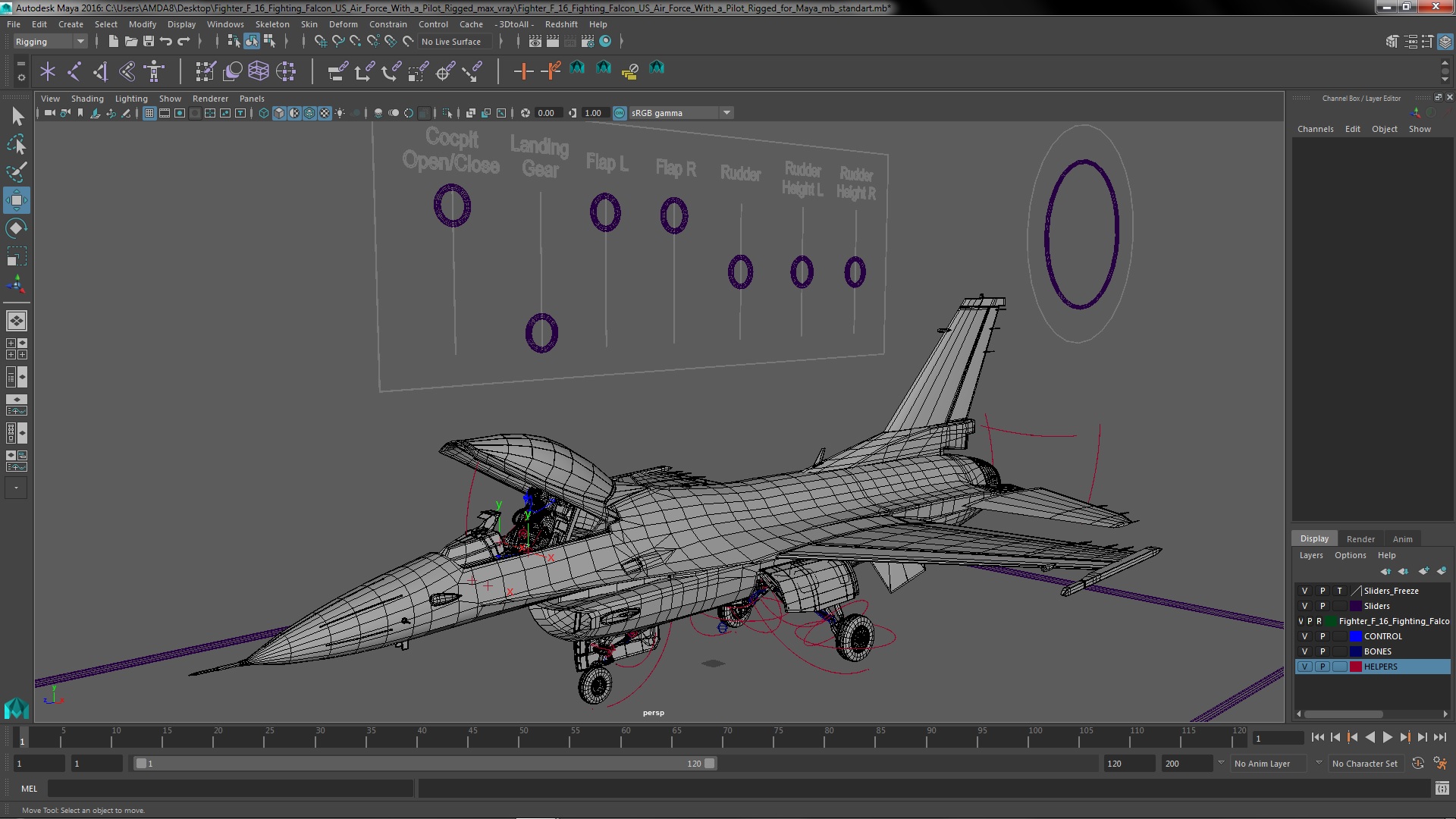The height and width of the screenshot is (819, 1456).
Task: Activate the Scale tool in toolbox
Action: pos(17,256)
